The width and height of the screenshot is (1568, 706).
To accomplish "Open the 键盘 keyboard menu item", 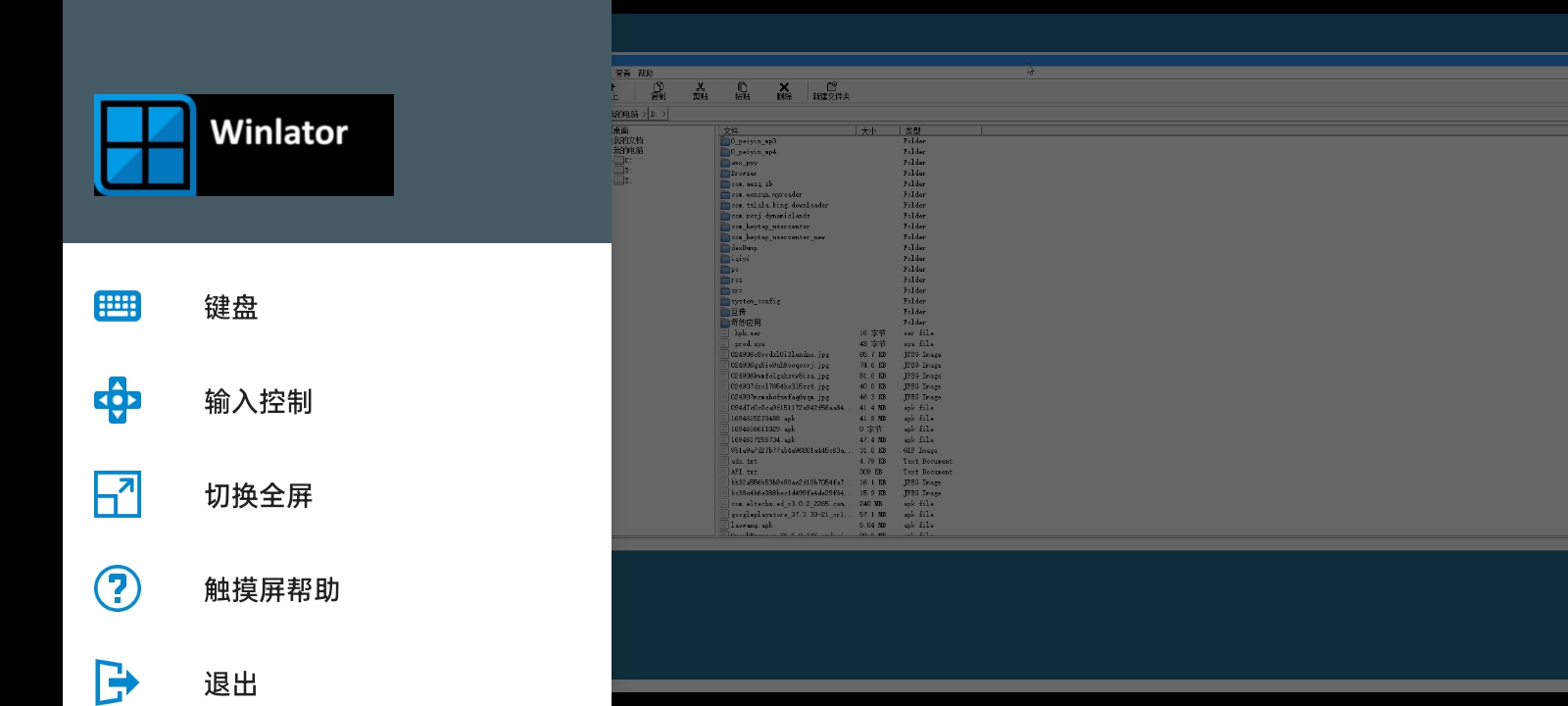I will (x=337, y=307).
